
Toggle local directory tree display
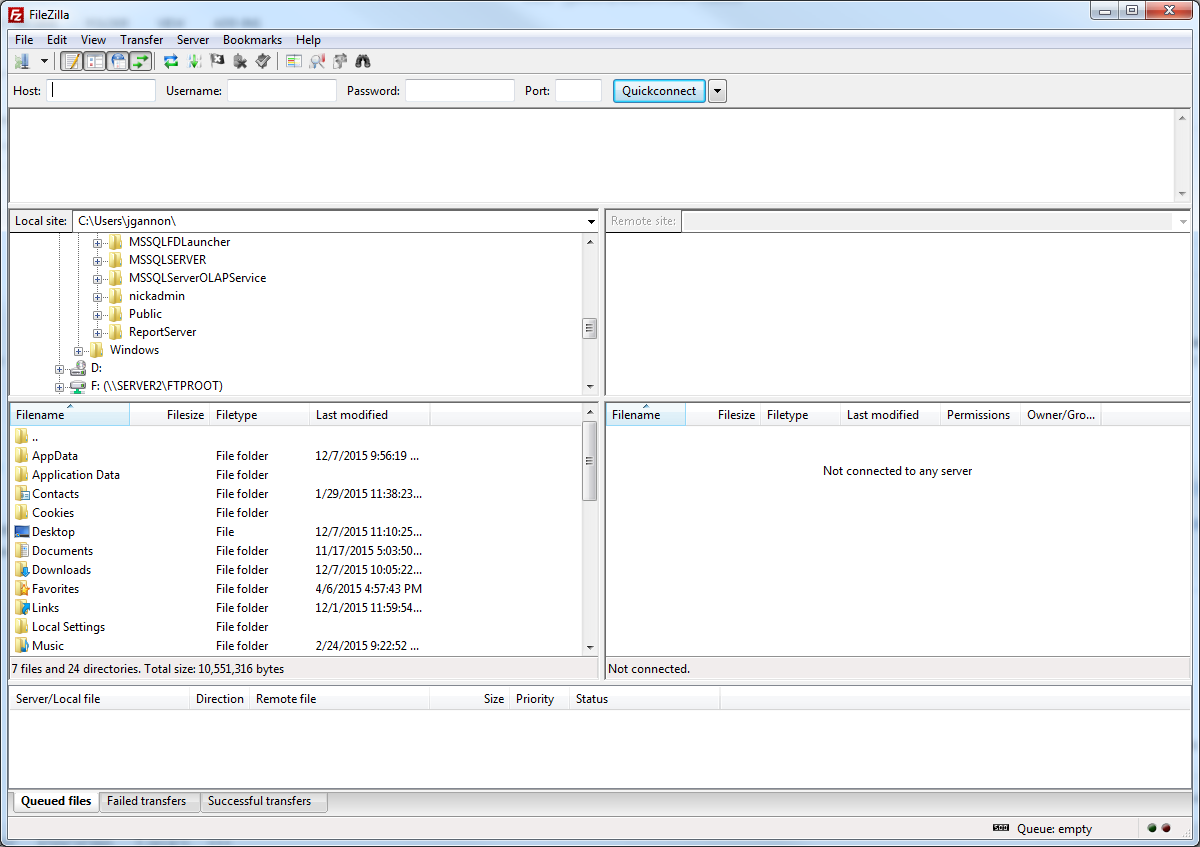click(x=95, y=61)
